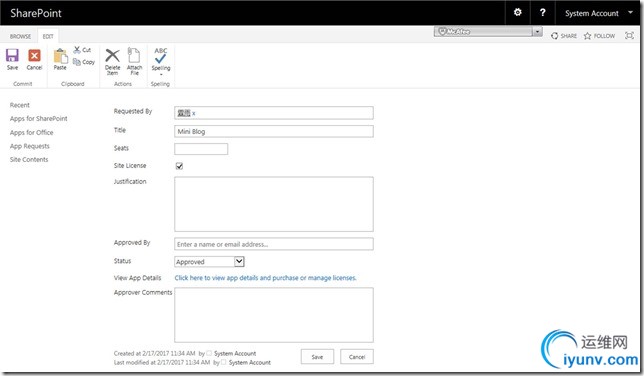
Task: Expand the Status dropdown showing Approved
Action: click(239, 261)
